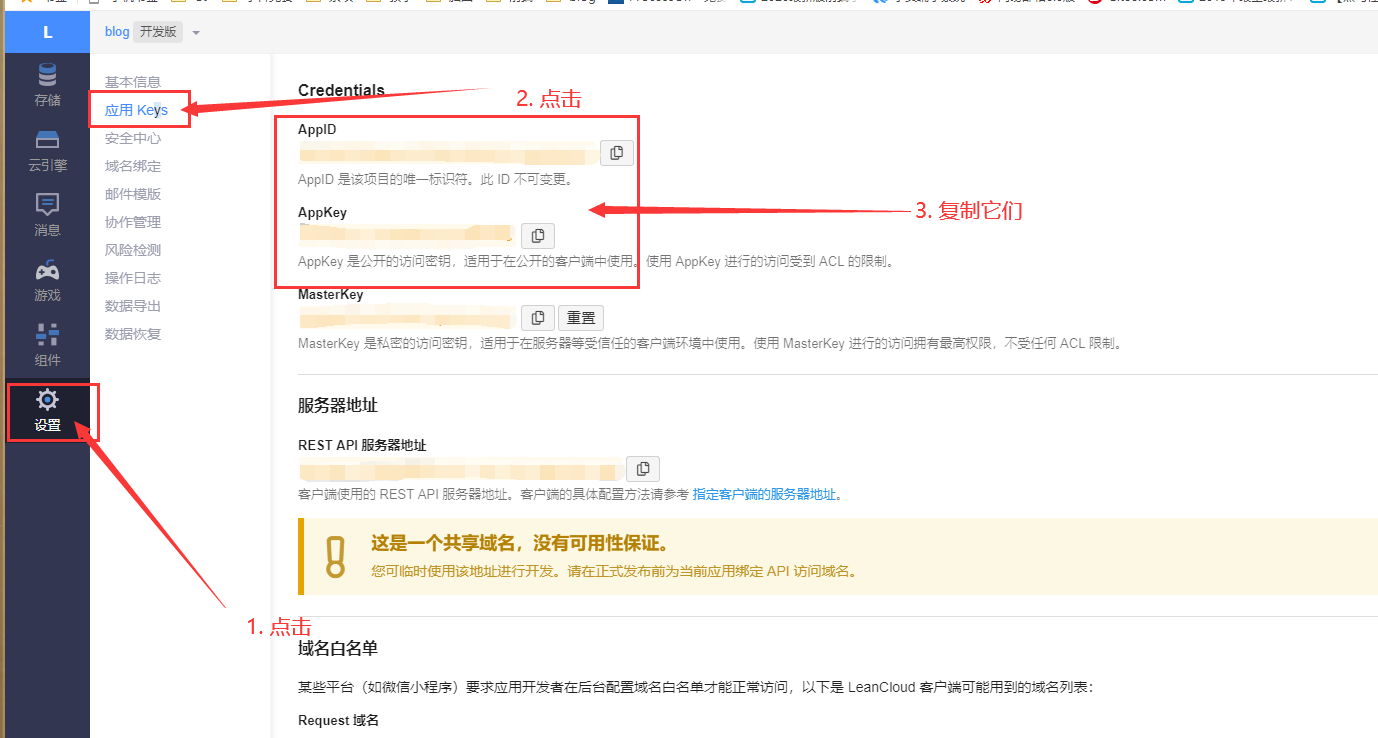Screen dimensions: 1378x738
Task: Open 邮件模版 settings page
Action: pos(133,194)
